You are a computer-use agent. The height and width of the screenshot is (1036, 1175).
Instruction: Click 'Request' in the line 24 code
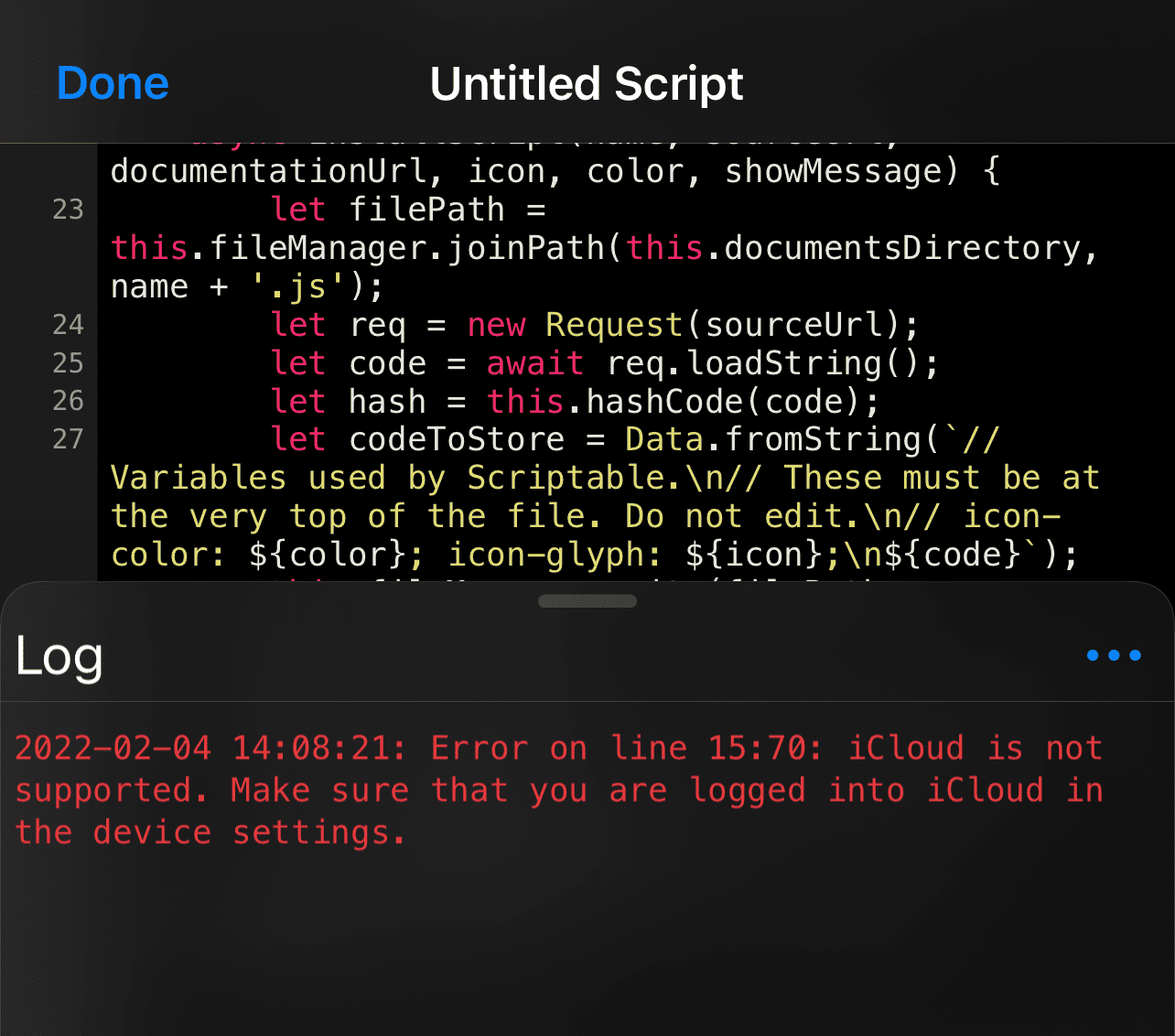614,325
